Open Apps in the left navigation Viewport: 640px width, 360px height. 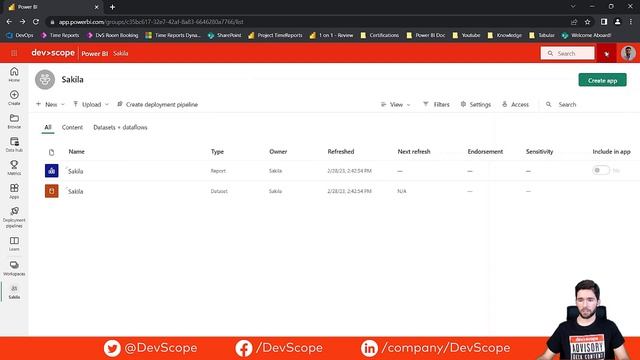14,191
